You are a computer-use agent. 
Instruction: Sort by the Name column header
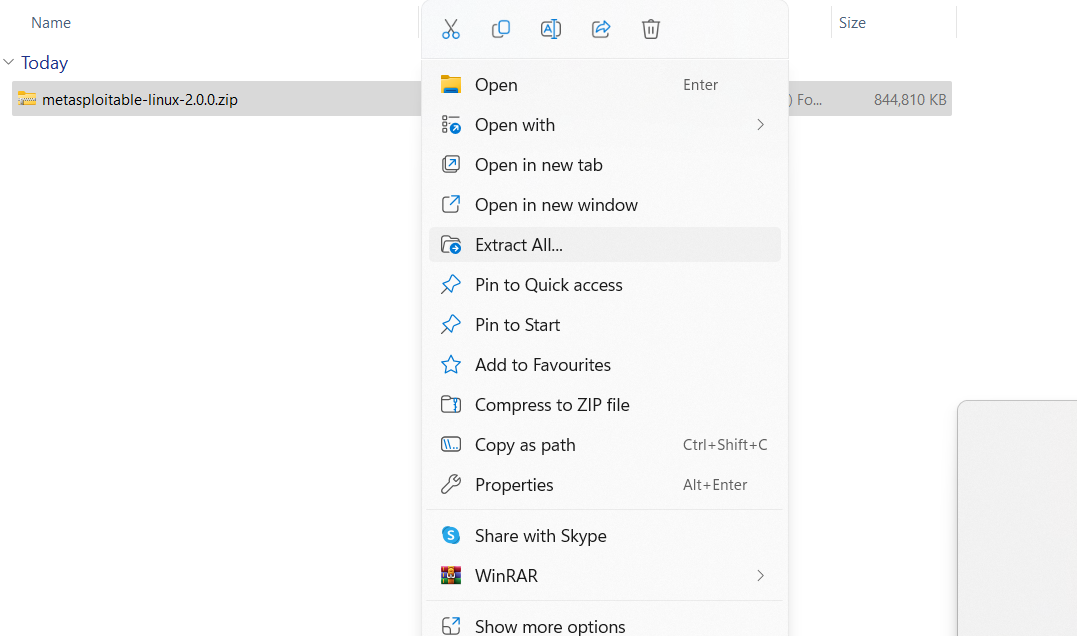51,23
